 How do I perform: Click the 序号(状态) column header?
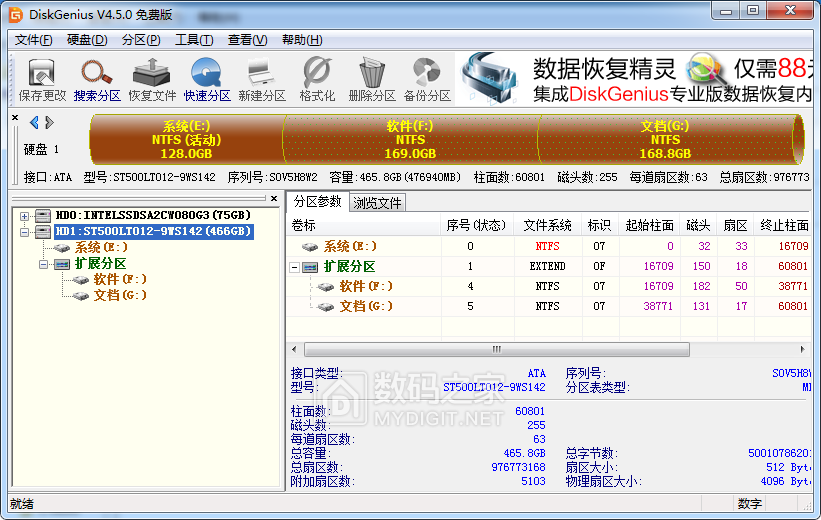(476, 225)
